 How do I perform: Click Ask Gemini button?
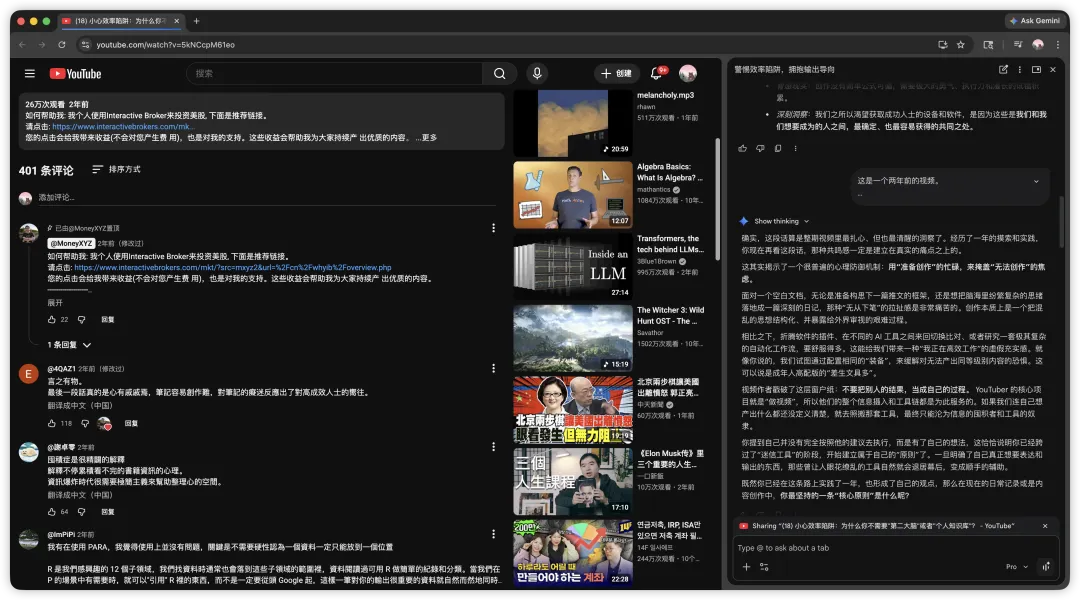pyautogui.click(x=1034, y=21)
